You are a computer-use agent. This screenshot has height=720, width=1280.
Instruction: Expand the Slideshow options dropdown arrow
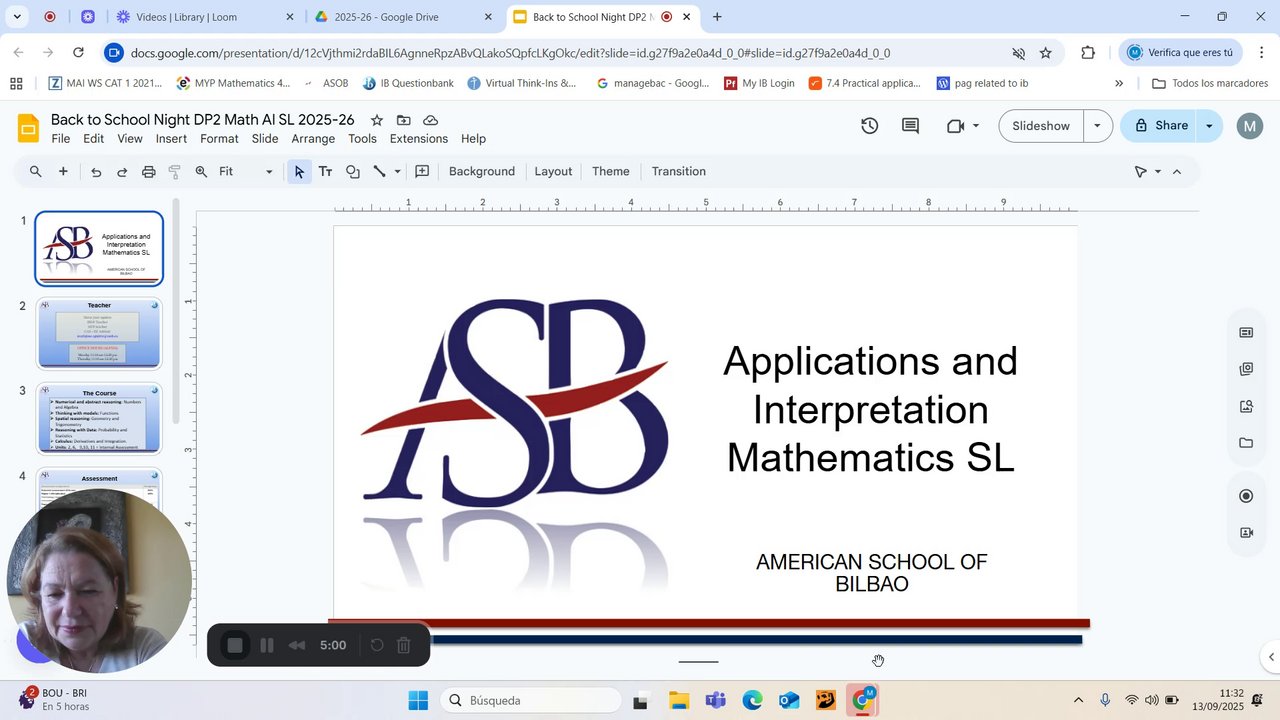click(1097, 126)
